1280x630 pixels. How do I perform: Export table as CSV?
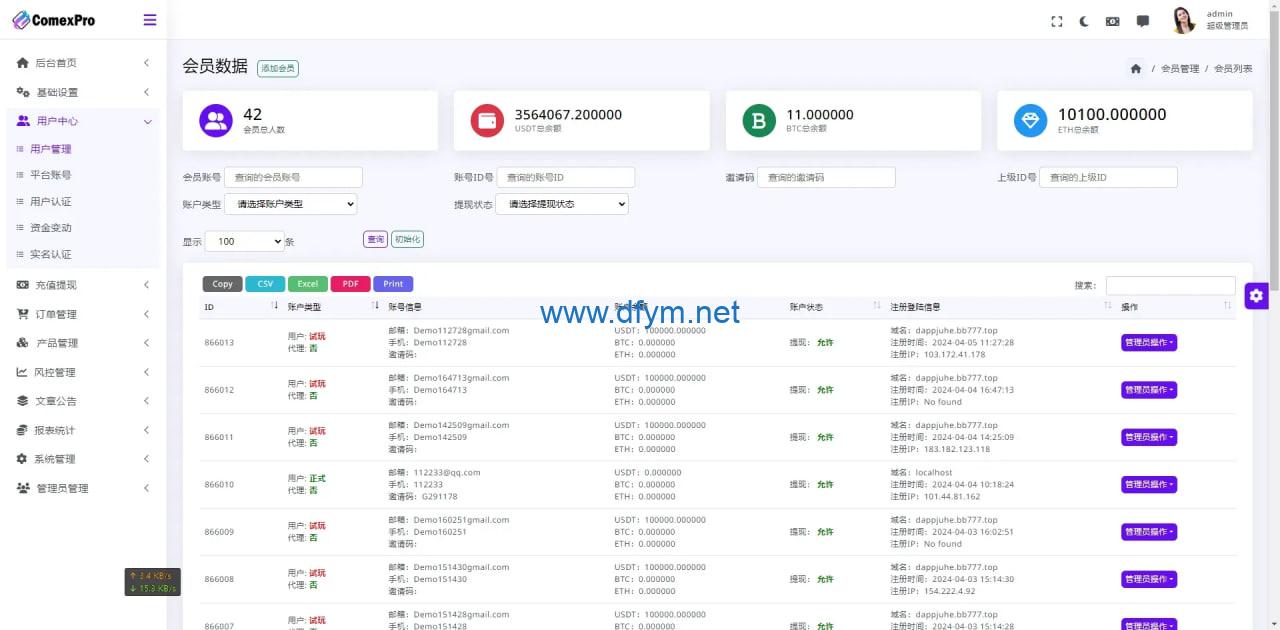(265, 284)
